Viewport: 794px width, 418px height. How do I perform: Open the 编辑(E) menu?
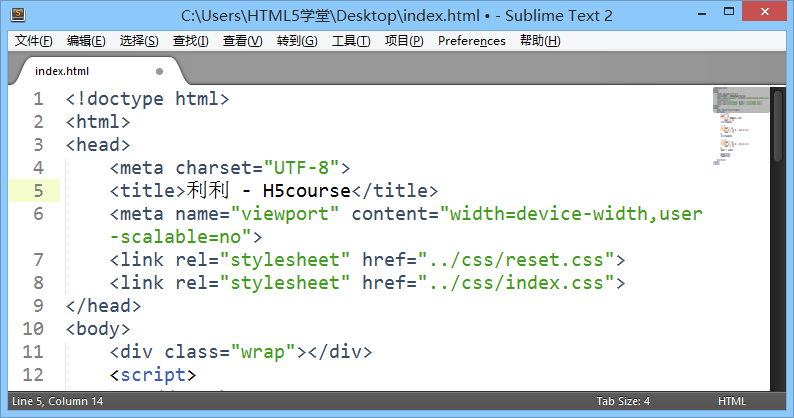click(86, 41)
